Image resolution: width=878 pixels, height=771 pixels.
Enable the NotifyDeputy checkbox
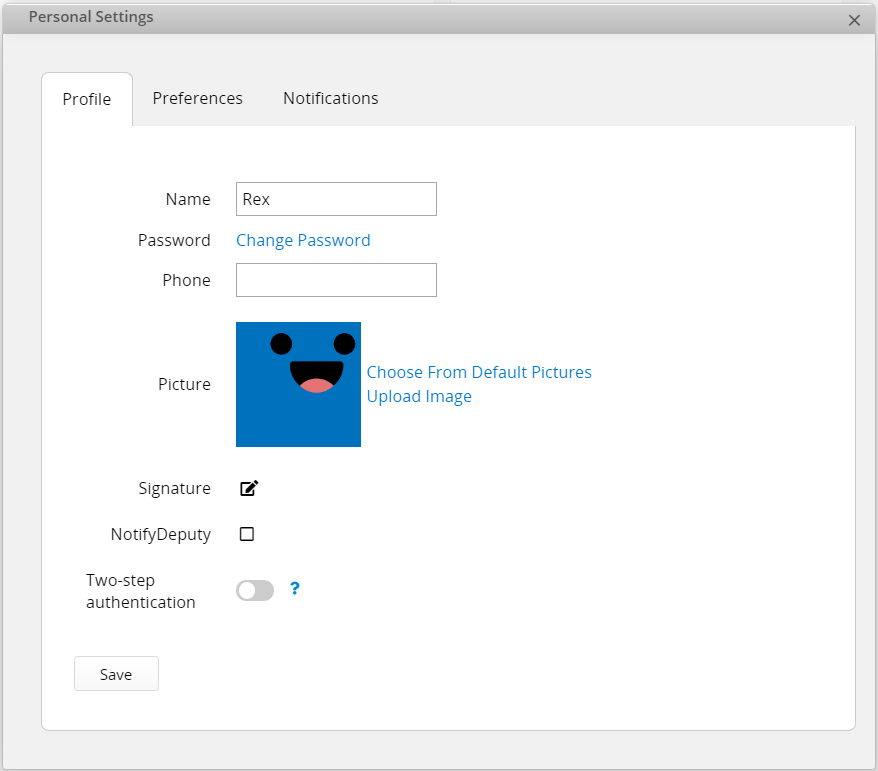click(246, 534)
